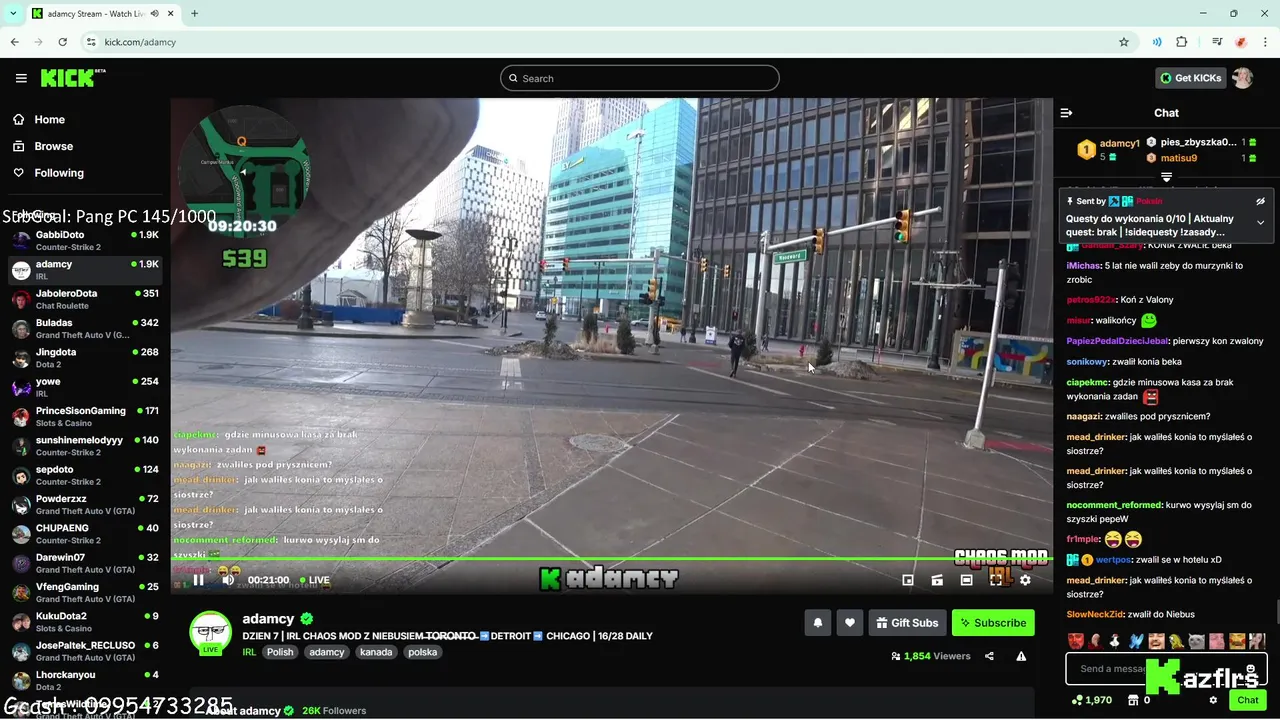Click the Gift Subs button
Screen dimensions: 1280x720
click(907, 623)
